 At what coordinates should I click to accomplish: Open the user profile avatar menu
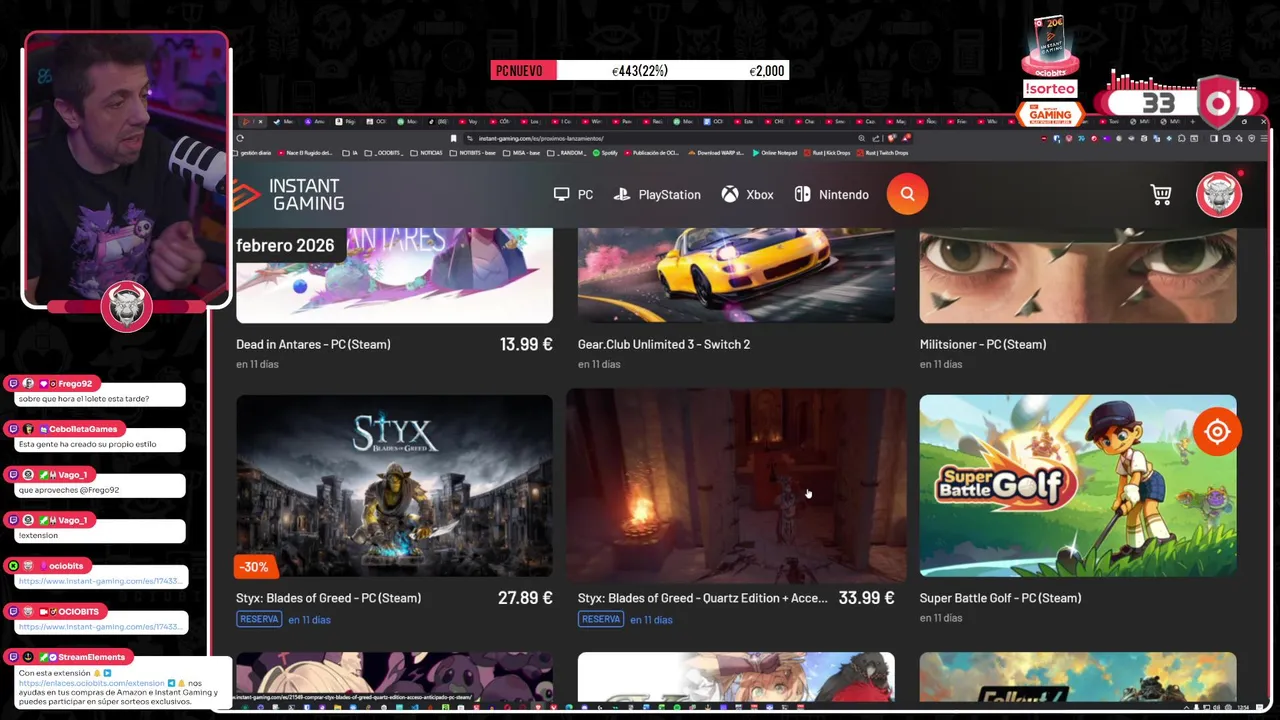pos(1219,194)
